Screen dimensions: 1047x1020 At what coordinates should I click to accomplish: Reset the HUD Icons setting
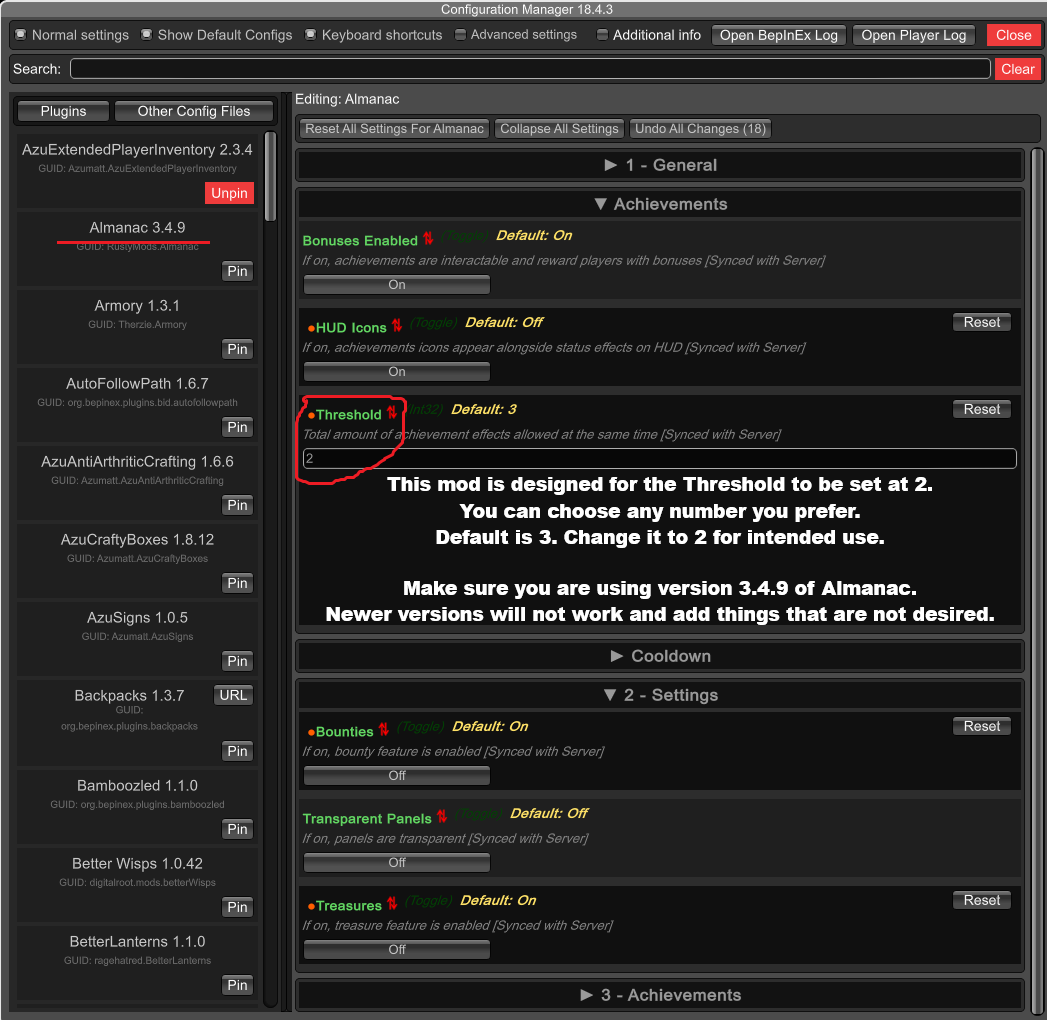pos(982,322)
